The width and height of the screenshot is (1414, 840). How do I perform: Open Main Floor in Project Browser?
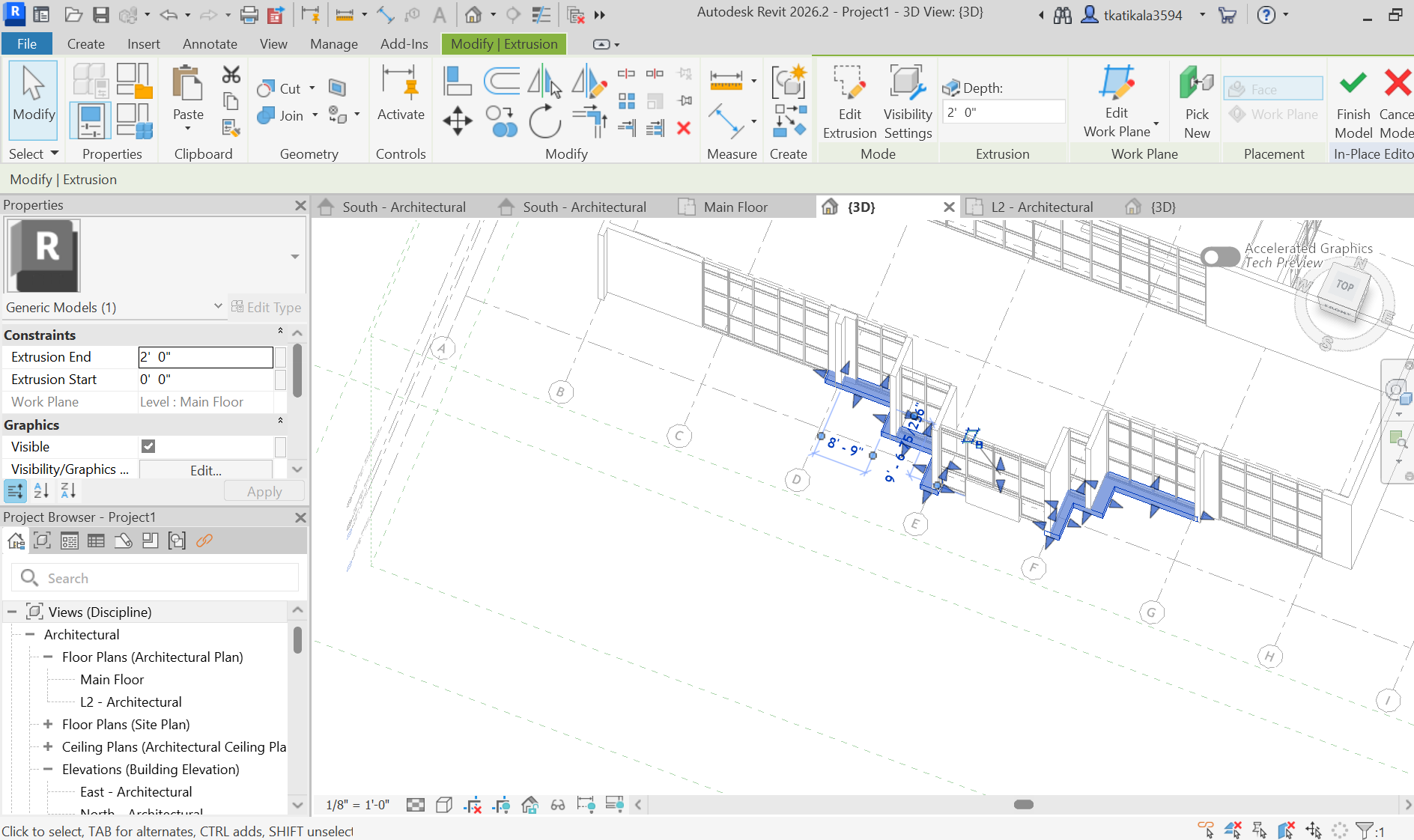(x=112, y=680)
